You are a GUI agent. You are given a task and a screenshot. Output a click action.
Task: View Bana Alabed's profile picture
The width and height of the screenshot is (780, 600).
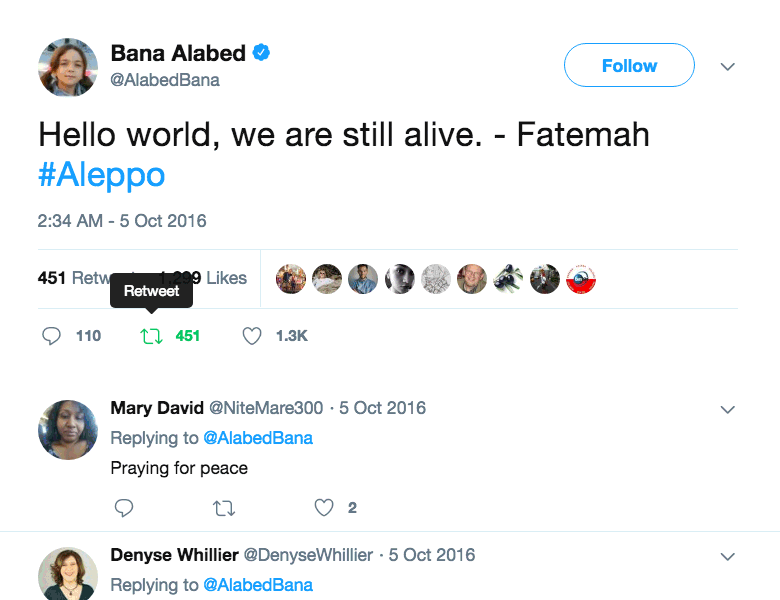(68, 68)
